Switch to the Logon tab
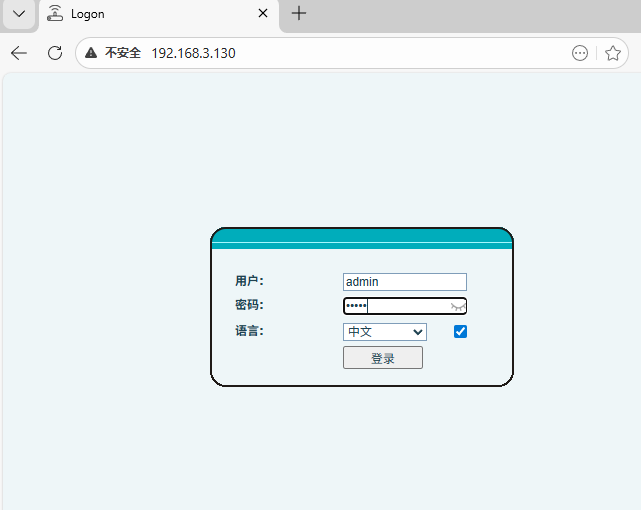 (x=150, y=14)
